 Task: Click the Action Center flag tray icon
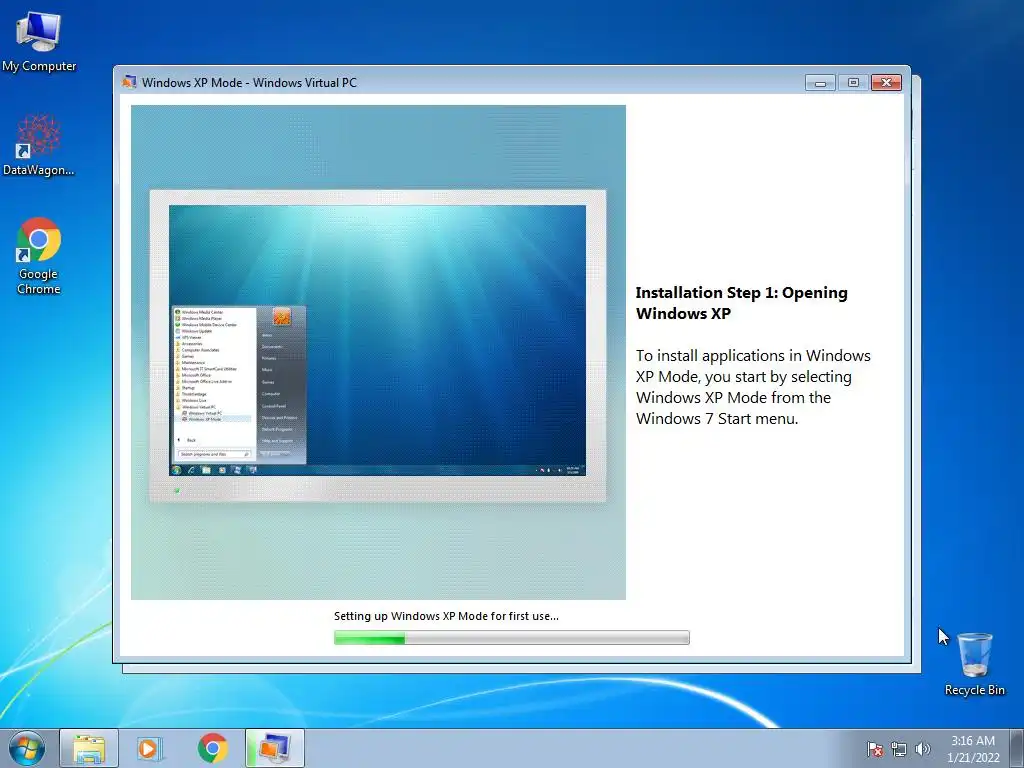click(874, 749)
